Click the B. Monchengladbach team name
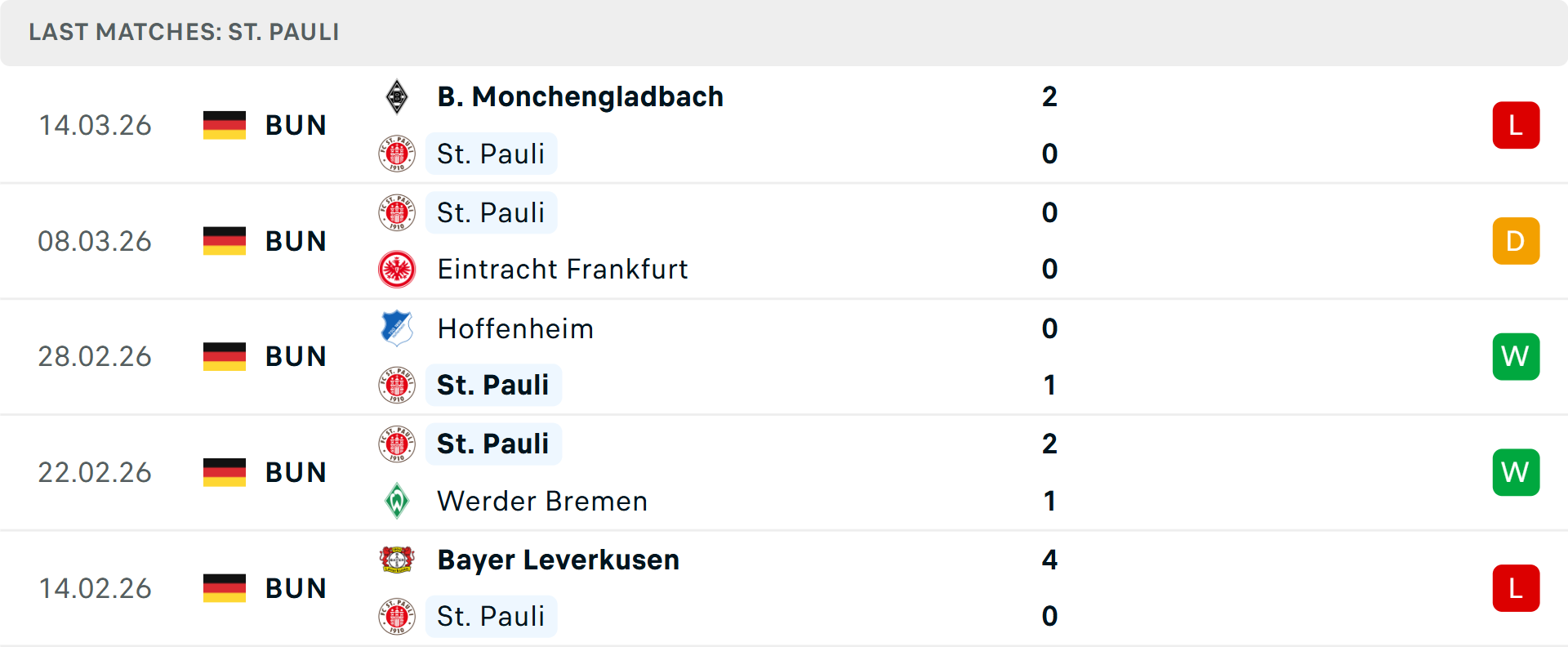1568x647 pixels. pyautogui.click(x=581, y=97)
